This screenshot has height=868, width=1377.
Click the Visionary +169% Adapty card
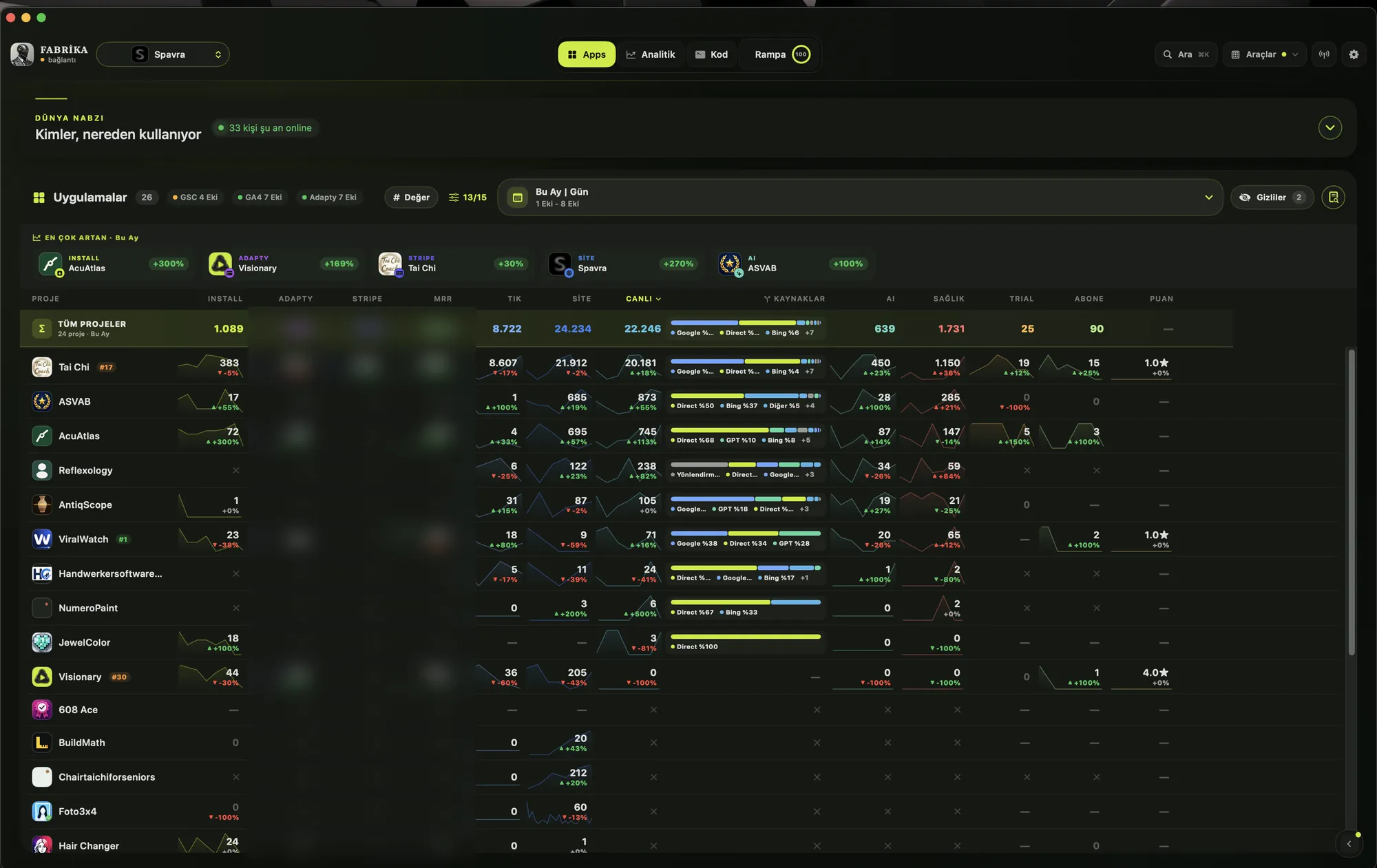tap(283, 264)
